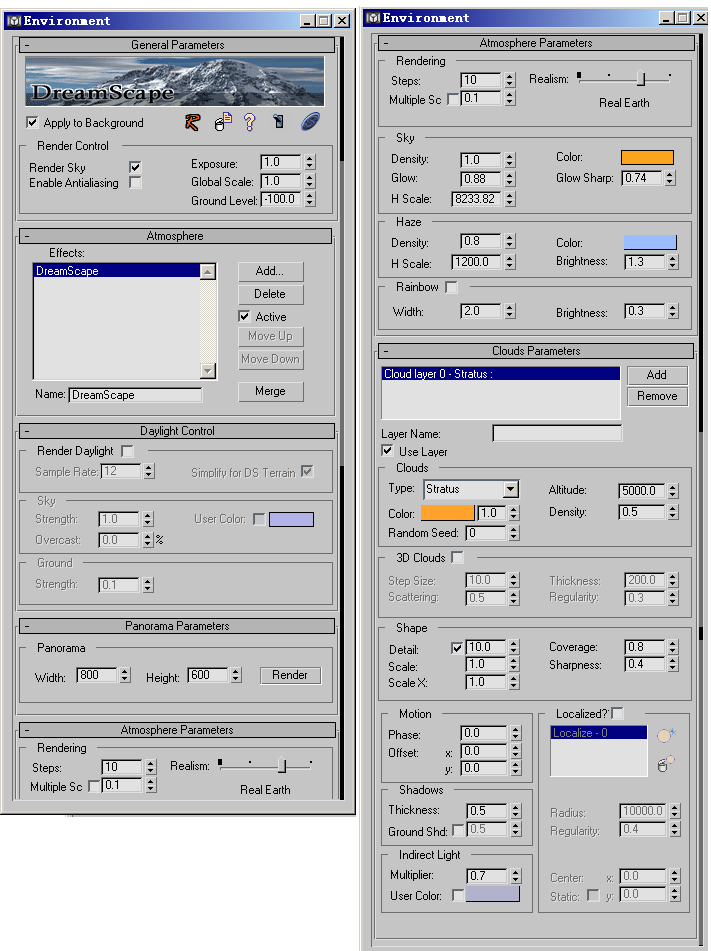711x951 pixels.
Task: Select DreamScape in Effects list
Action: (x=116, y=271)
